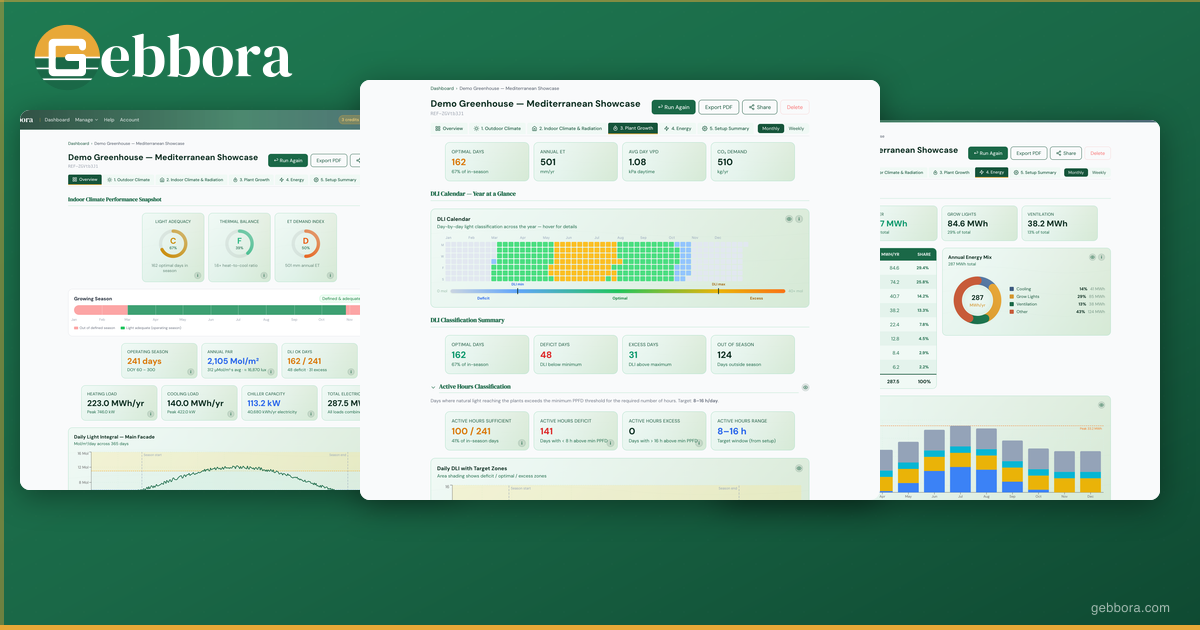Open Dashboard in left window navbar
This screenshot has height=630, width=1200.
(x=57, y=120)
